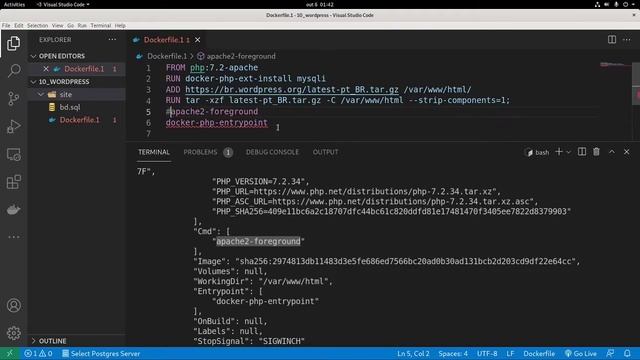Kill the terminal with trash icon

(596, 152)
